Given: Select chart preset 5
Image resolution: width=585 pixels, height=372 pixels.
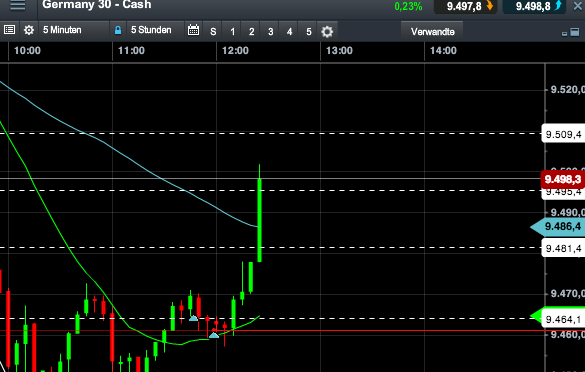Looking at the screenshot, I should tap(309, 31).
